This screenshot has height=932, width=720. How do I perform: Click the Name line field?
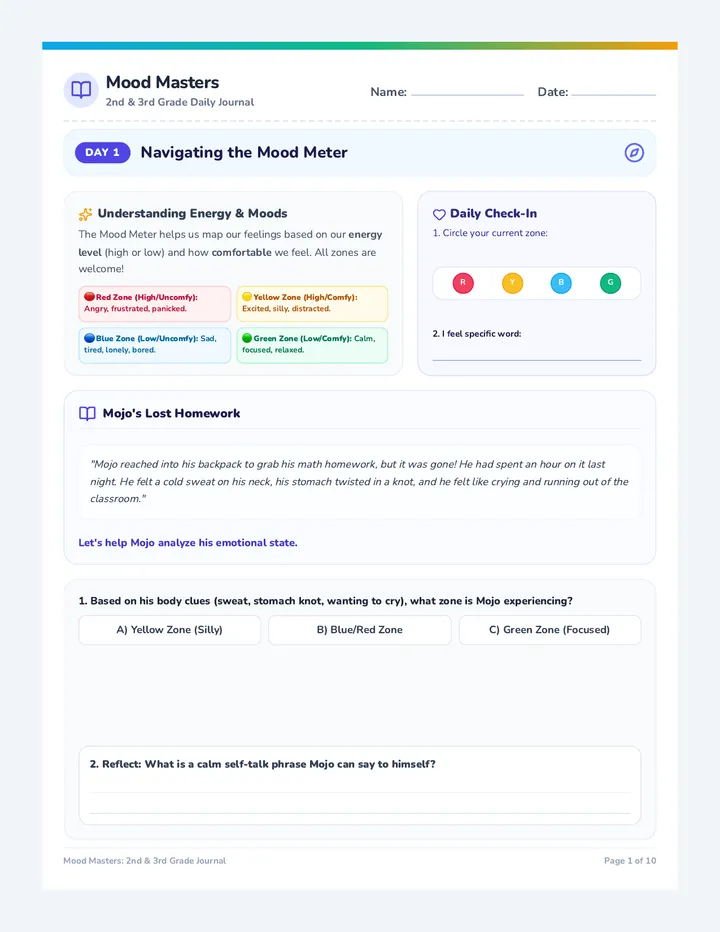(x=467, y=92)
